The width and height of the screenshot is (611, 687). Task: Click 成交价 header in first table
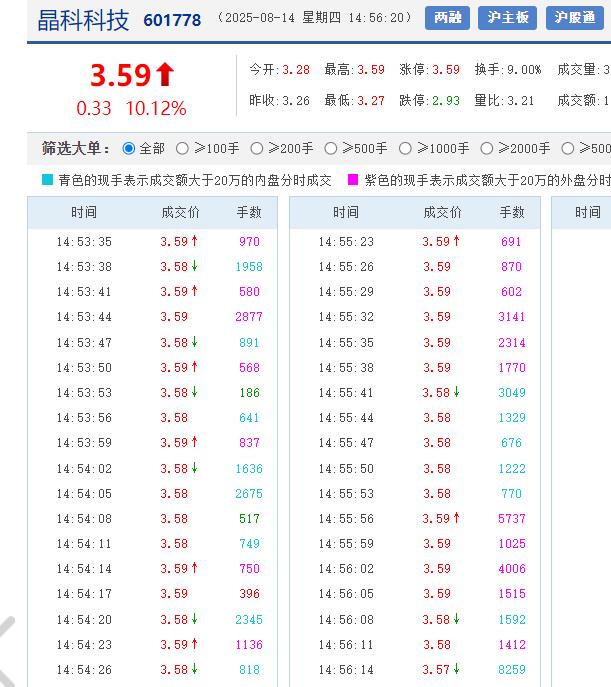(x=180, y=212)
